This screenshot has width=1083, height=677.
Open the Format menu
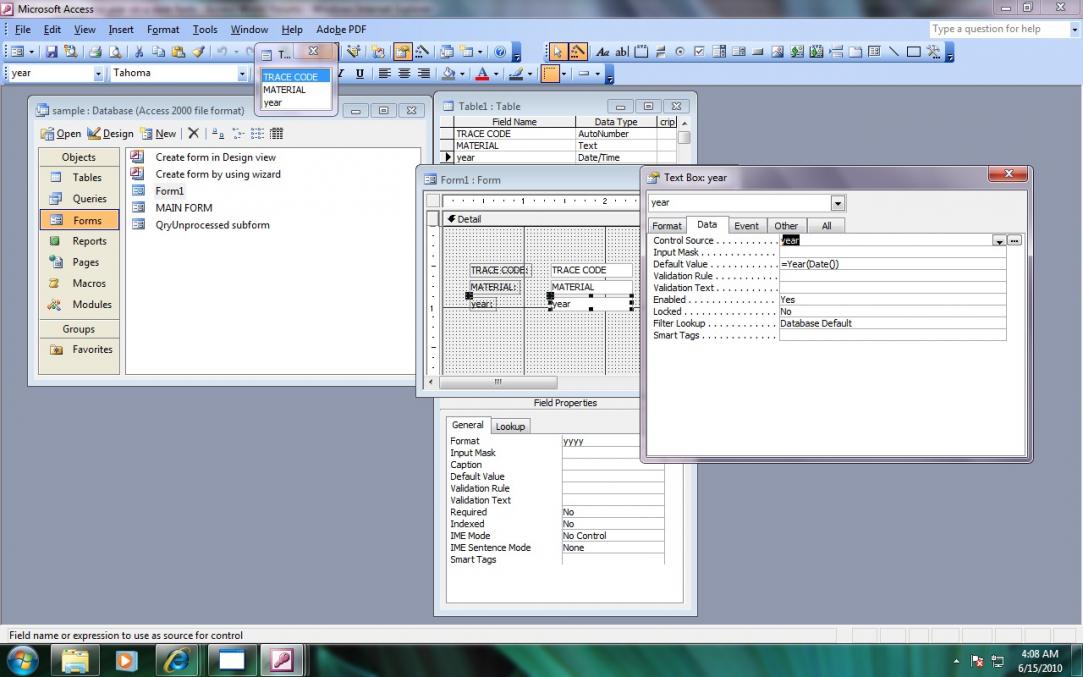163,30
